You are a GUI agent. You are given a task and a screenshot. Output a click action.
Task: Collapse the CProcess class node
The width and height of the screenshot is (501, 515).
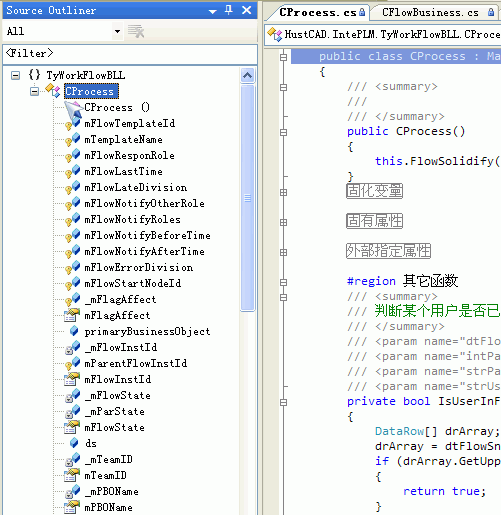pos(34,91)
